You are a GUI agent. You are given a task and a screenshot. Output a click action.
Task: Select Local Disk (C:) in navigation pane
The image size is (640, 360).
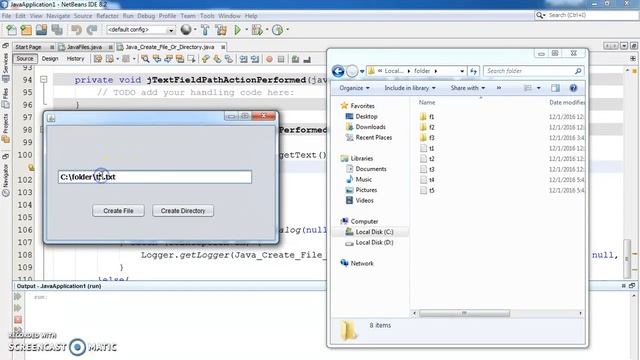coord(369,232)
